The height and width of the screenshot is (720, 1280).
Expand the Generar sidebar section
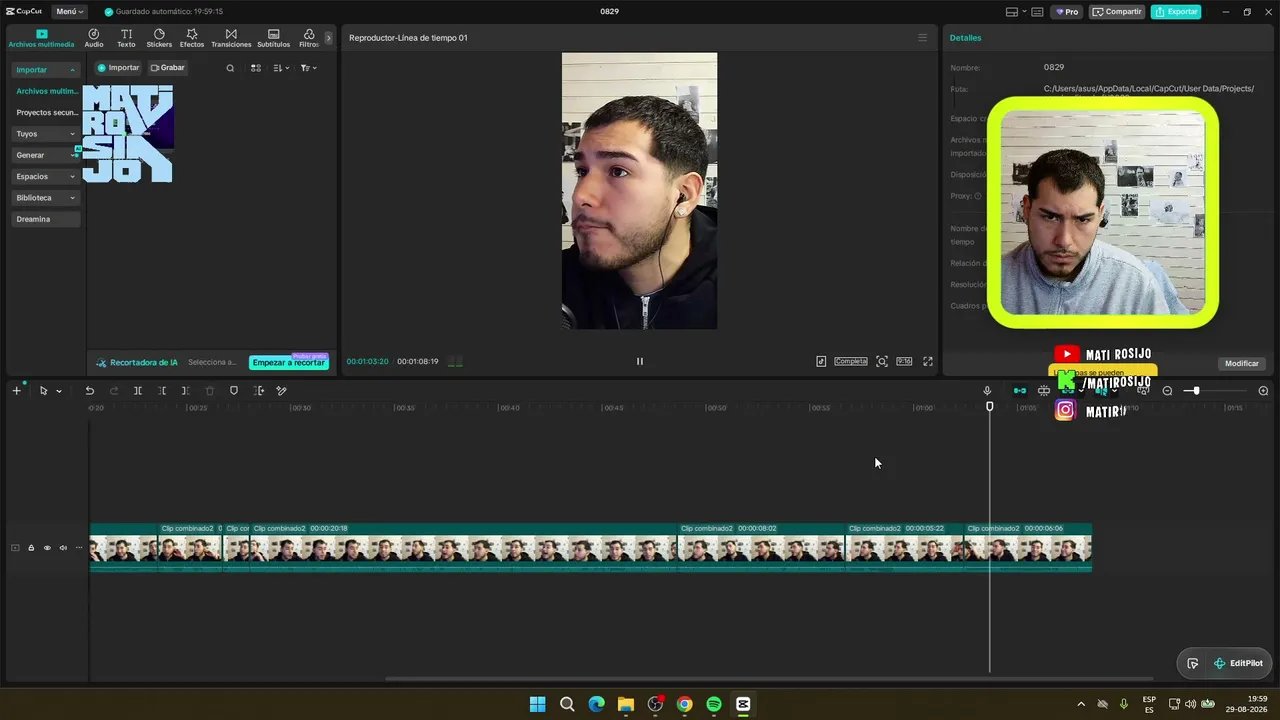[x=46, y=155]
